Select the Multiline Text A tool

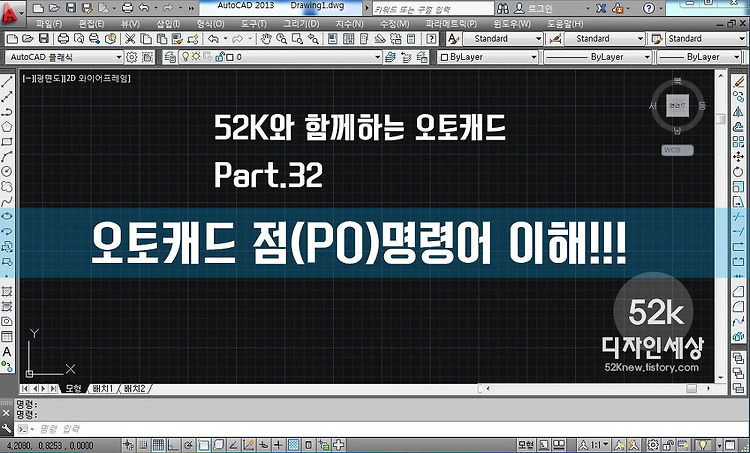[x=7, y=352]
